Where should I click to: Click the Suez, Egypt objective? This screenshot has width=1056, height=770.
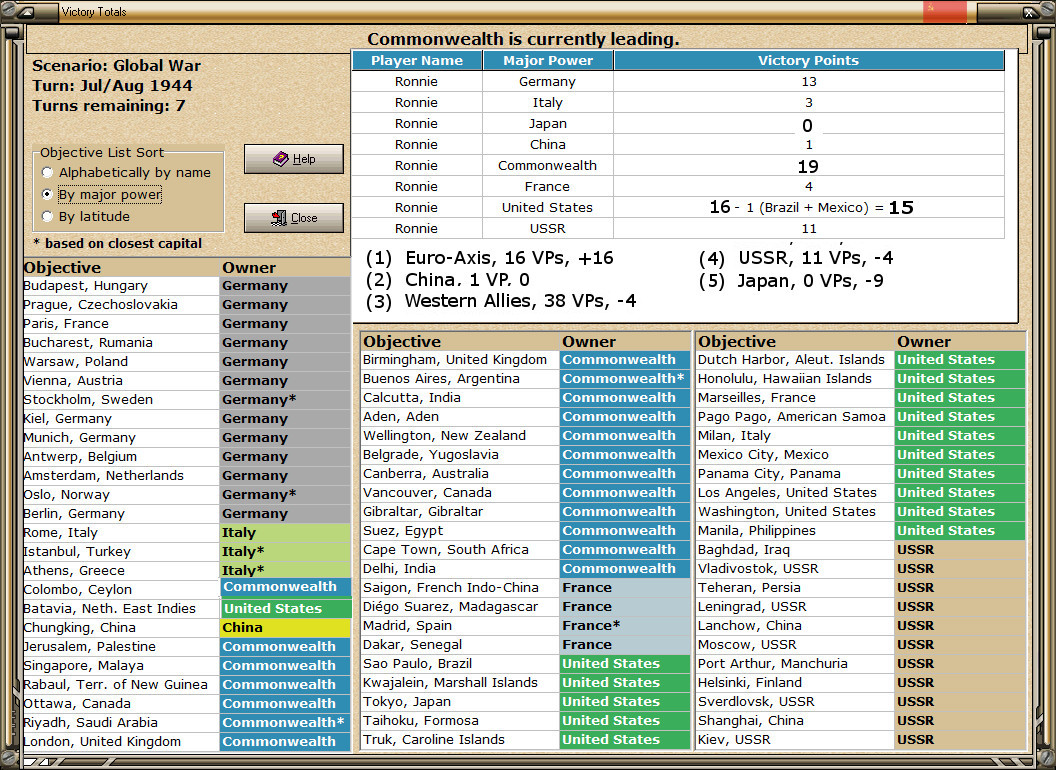[403, 530]
